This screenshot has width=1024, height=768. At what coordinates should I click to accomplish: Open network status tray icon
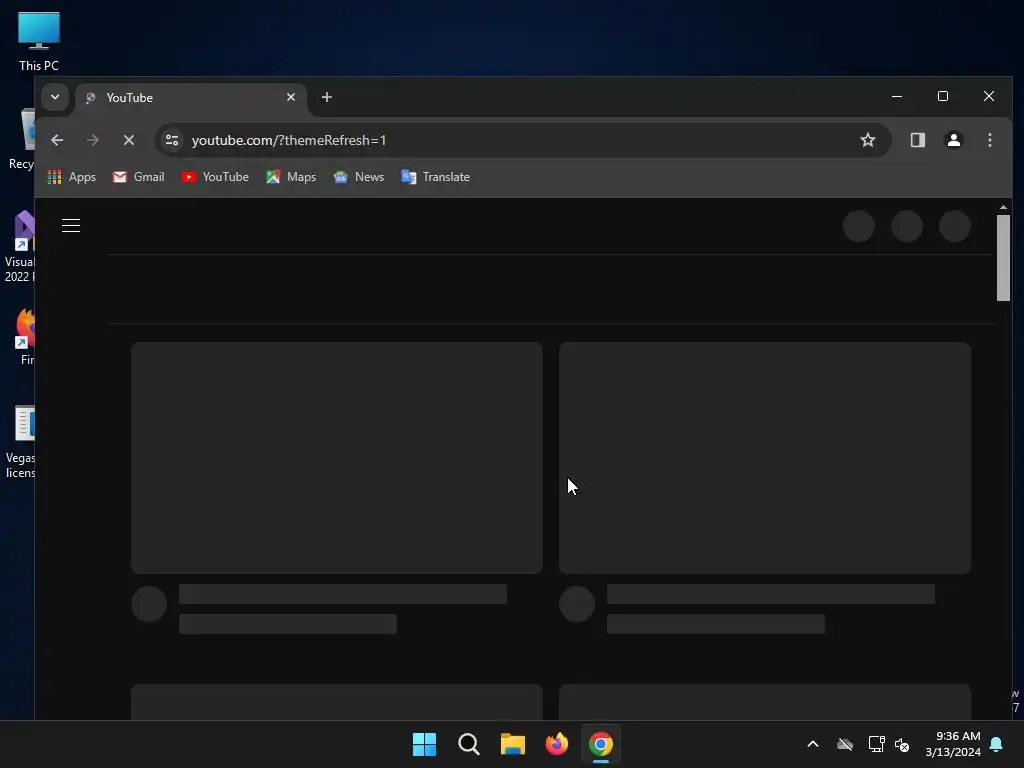pos(876,744)
